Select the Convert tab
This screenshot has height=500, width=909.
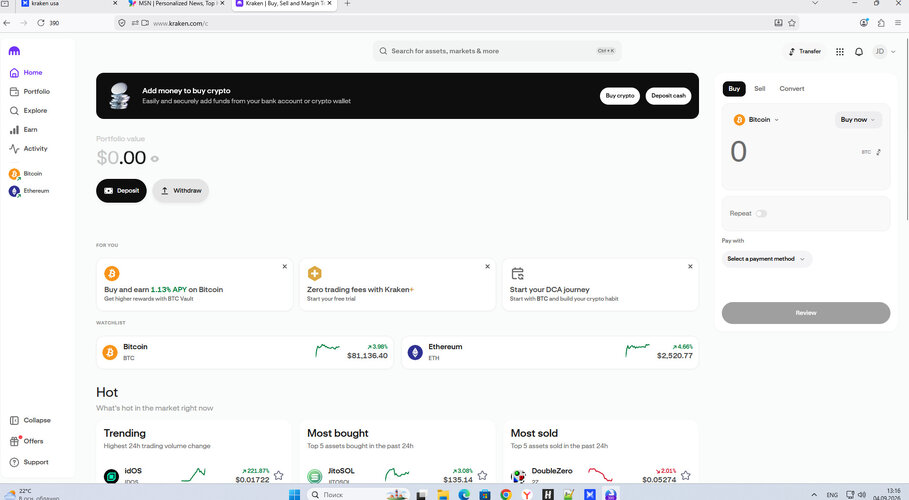pos(792,89)
